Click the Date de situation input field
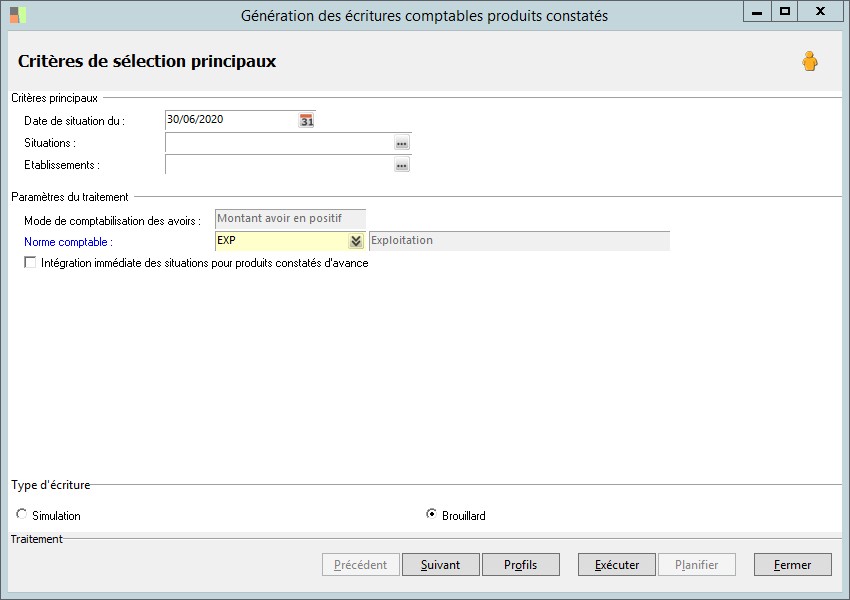Viewport: 850px width, 600px height. tap(230, 119)
